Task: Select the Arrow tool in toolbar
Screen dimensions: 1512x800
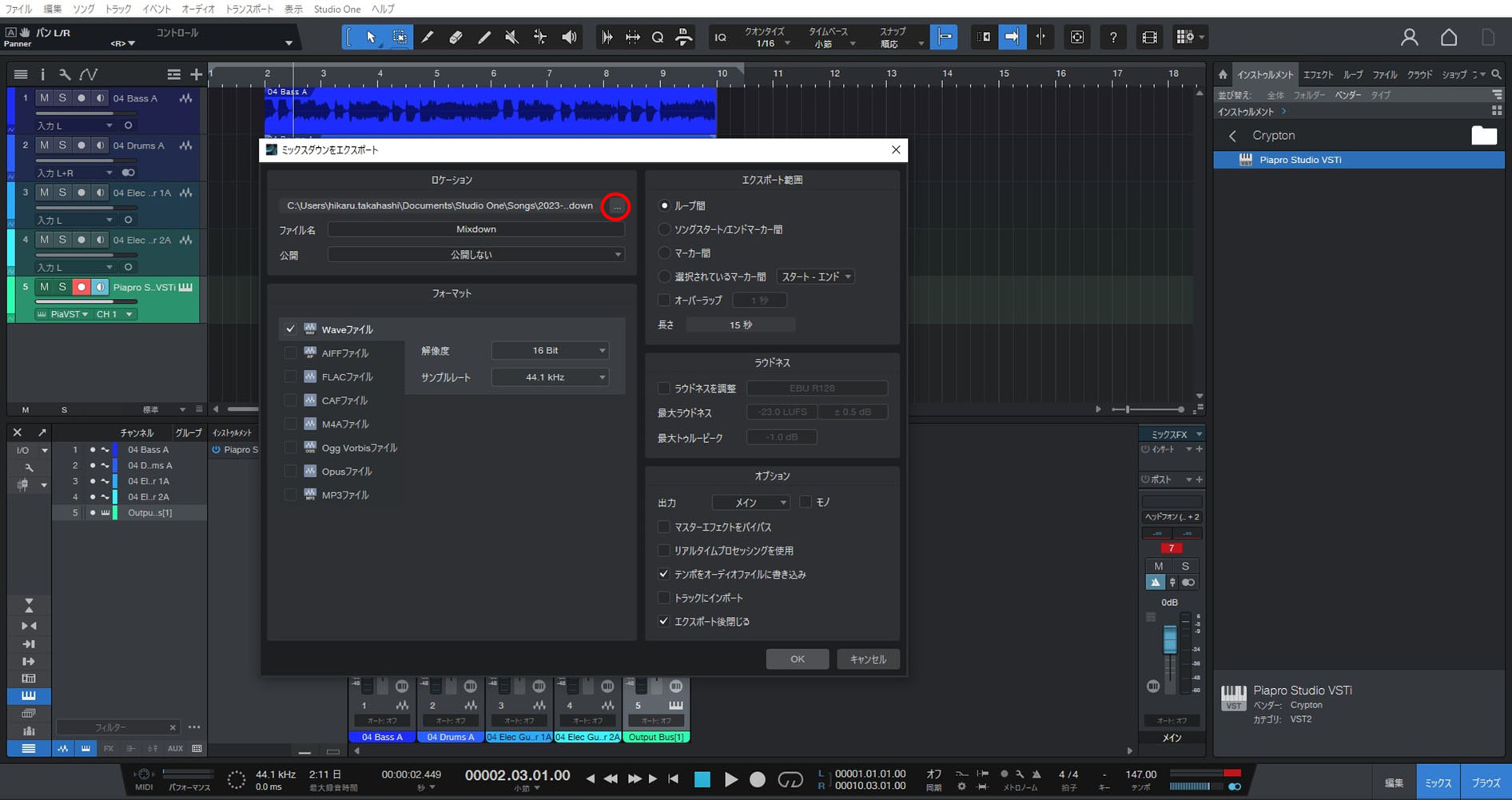Action: point(371,38)
